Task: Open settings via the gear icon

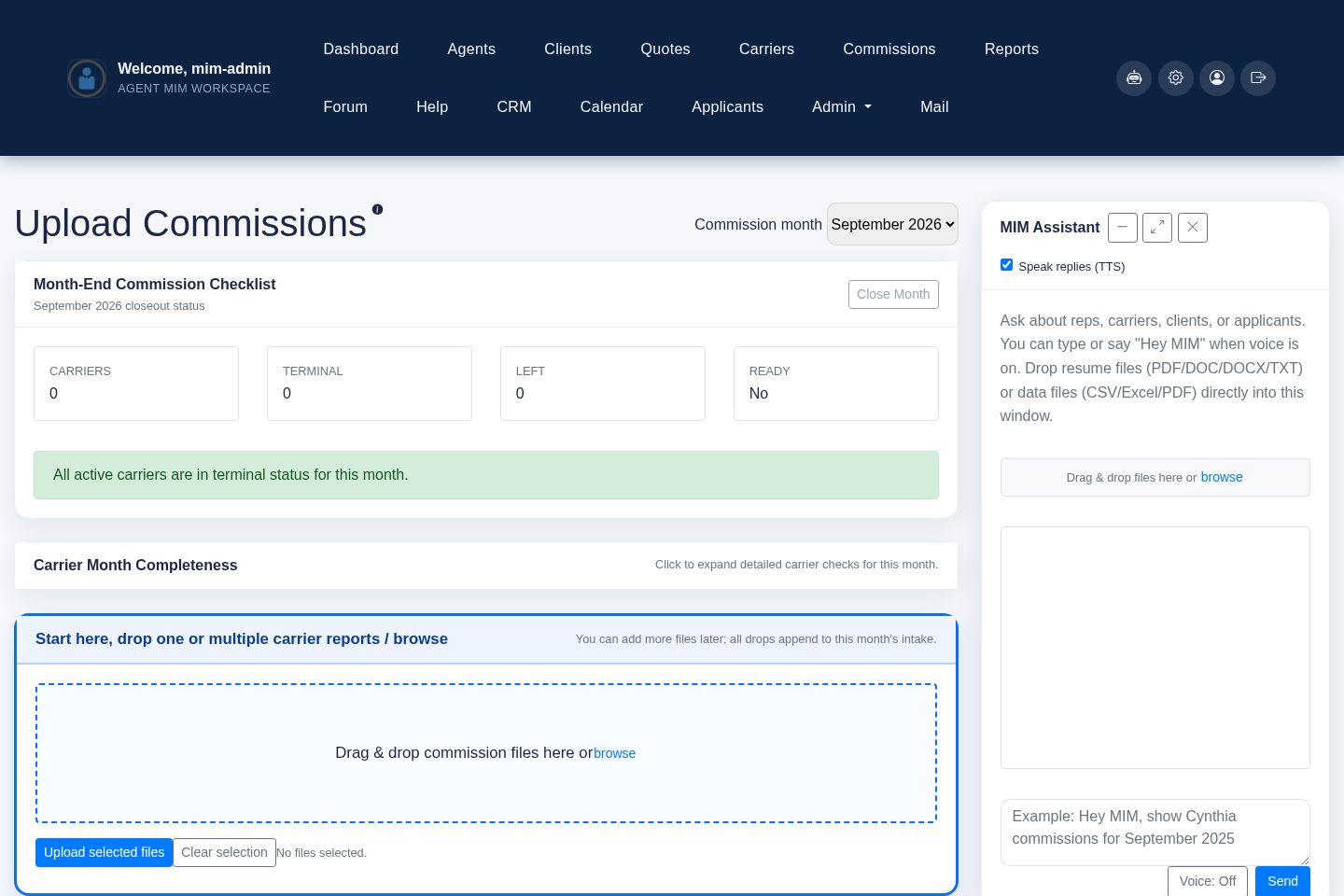Action: click(x=1176, y=77)
